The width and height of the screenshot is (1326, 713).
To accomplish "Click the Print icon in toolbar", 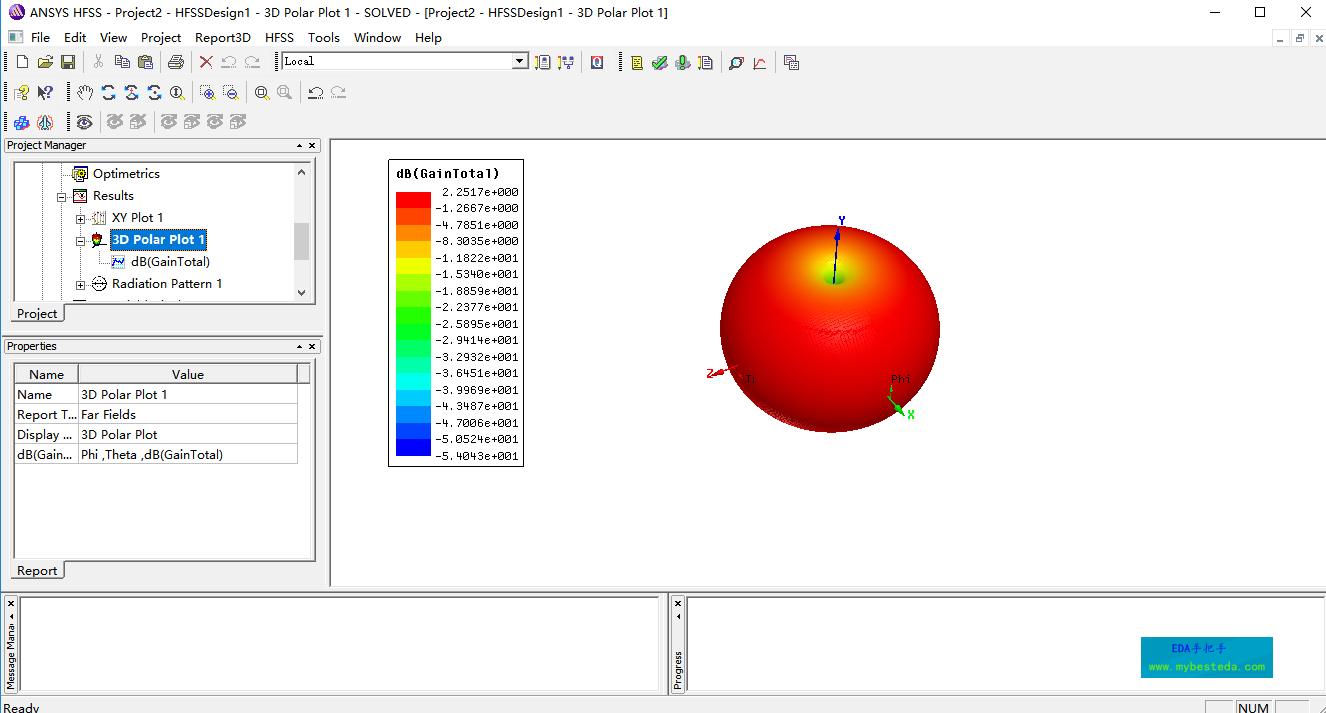I will click(176, 63).
